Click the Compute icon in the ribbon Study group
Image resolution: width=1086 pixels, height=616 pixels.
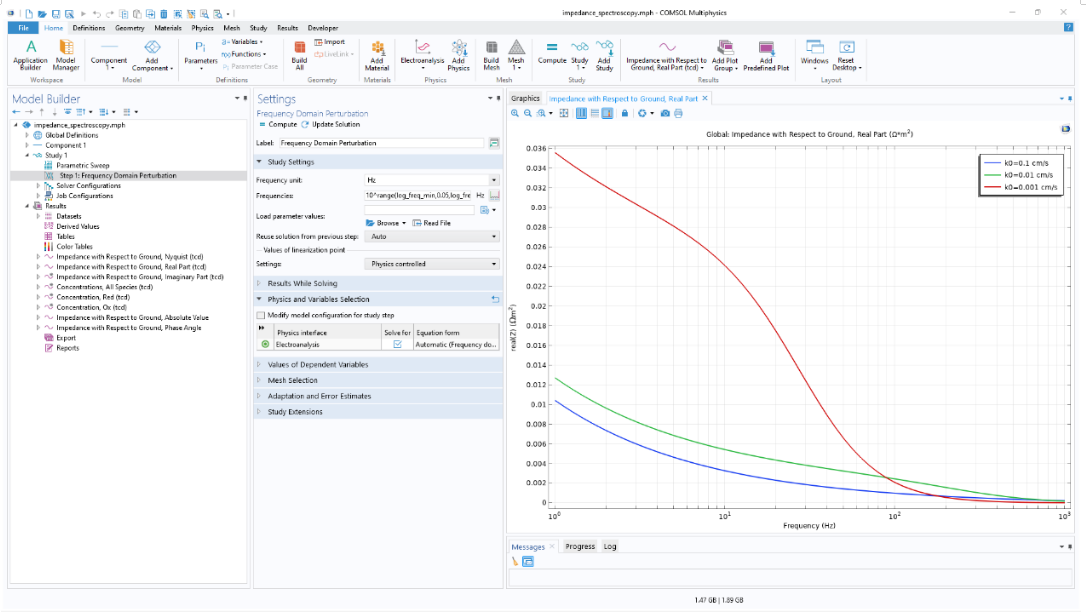coord(552,53)
